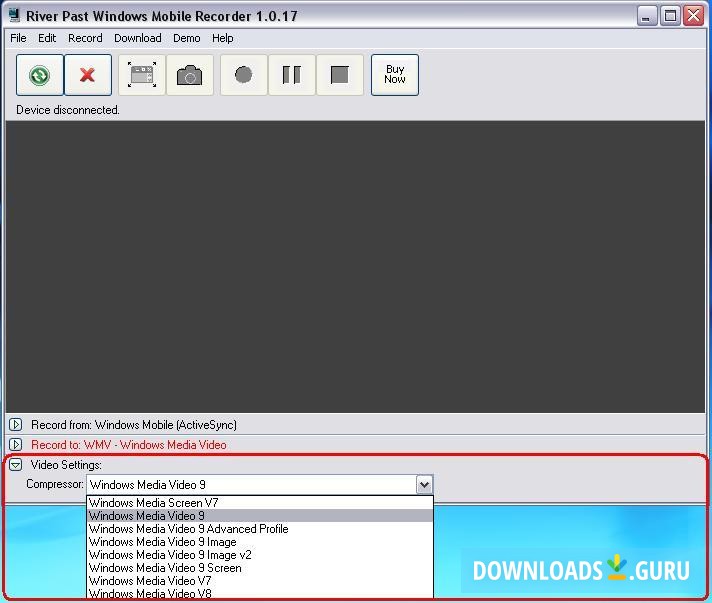Open the File menu
This screenshot has height=603, width=712.
click(x=18, y=38)
